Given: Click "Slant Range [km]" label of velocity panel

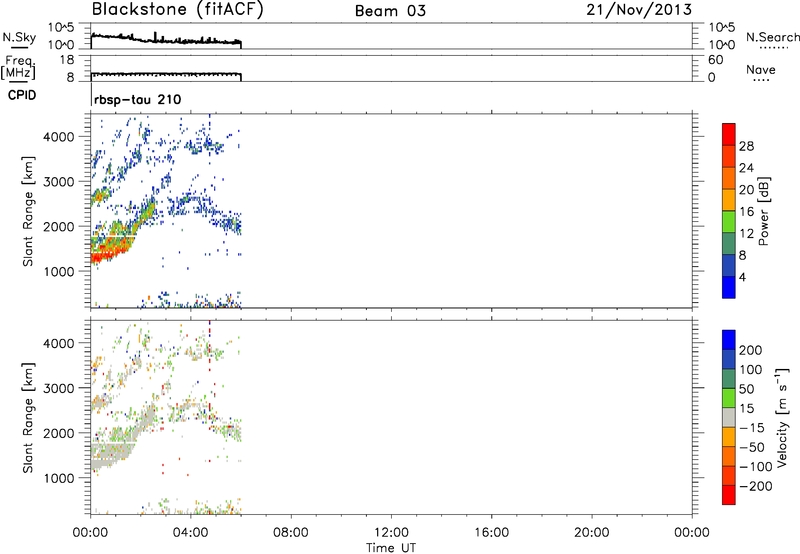Looking at the screenshot, I should (28, 418).
